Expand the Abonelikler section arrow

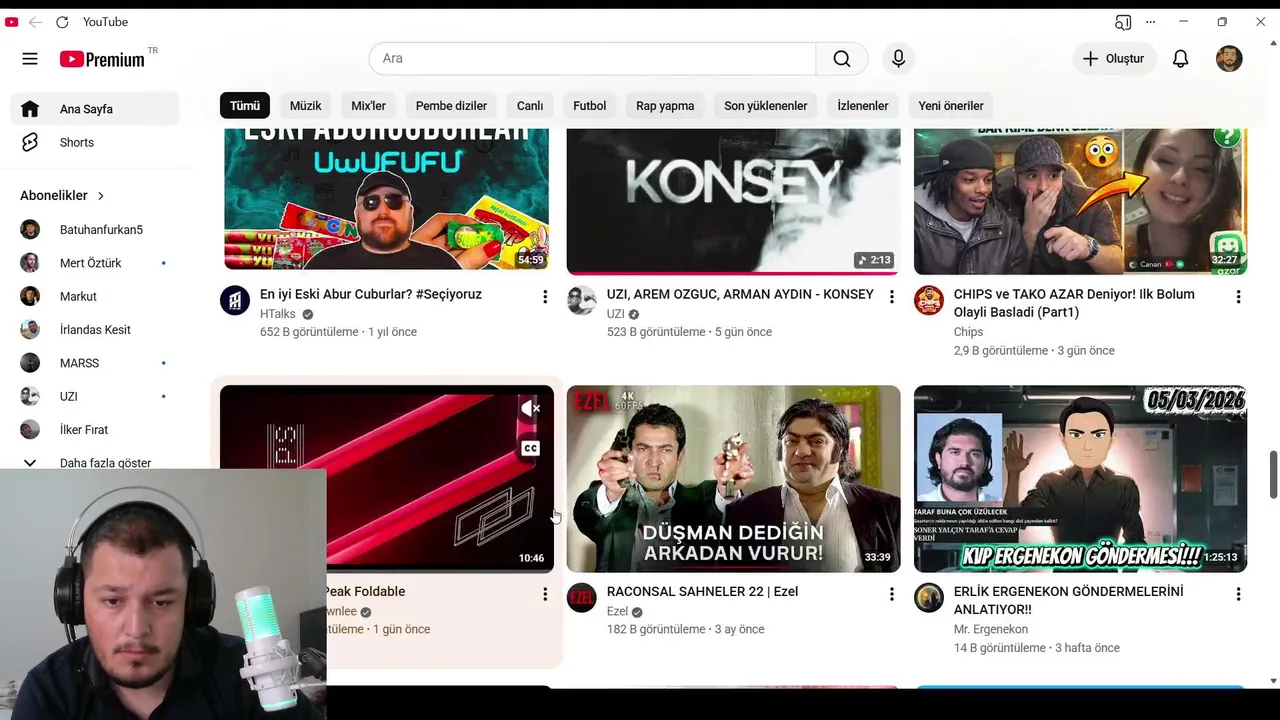[101, 196]
